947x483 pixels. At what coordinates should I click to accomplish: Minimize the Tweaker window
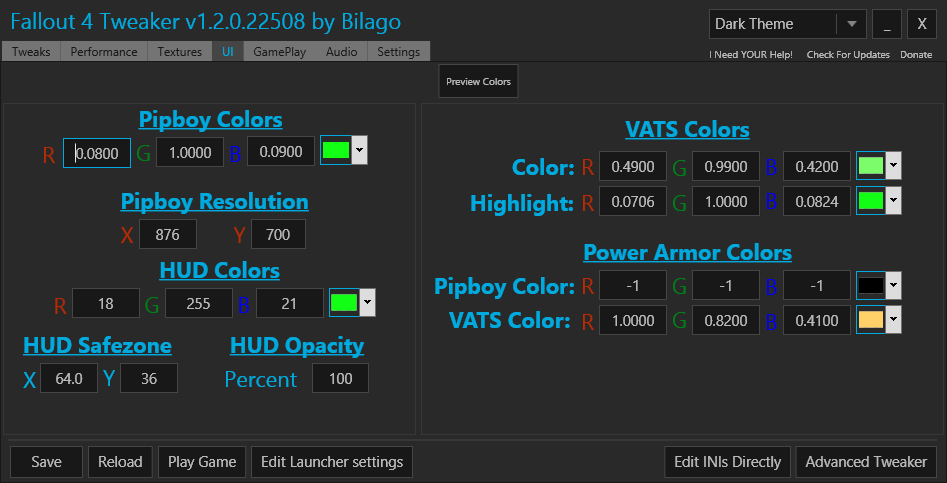[887, 24]
